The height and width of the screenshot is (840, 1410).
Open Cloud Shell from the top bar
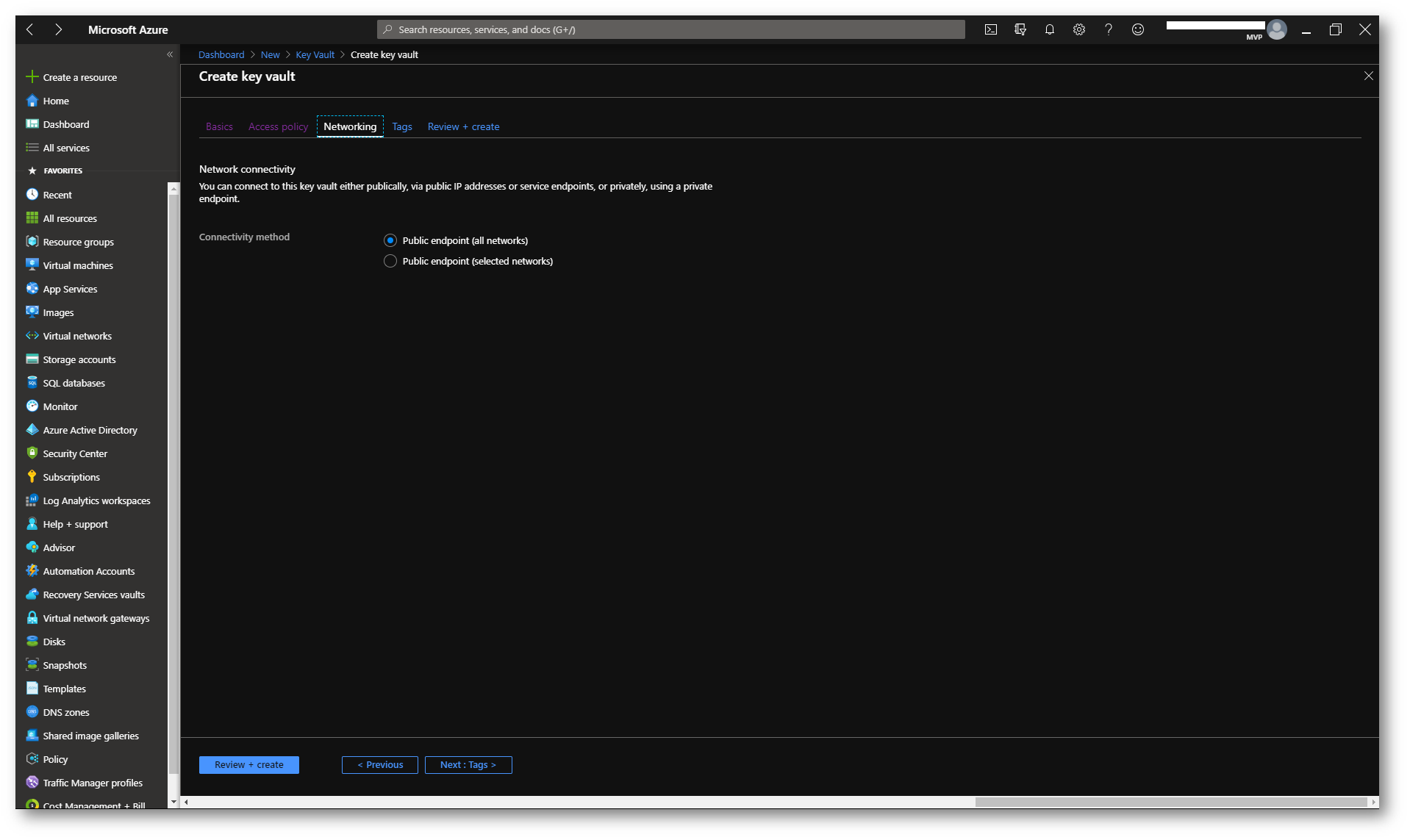click(x=990, y=29)
